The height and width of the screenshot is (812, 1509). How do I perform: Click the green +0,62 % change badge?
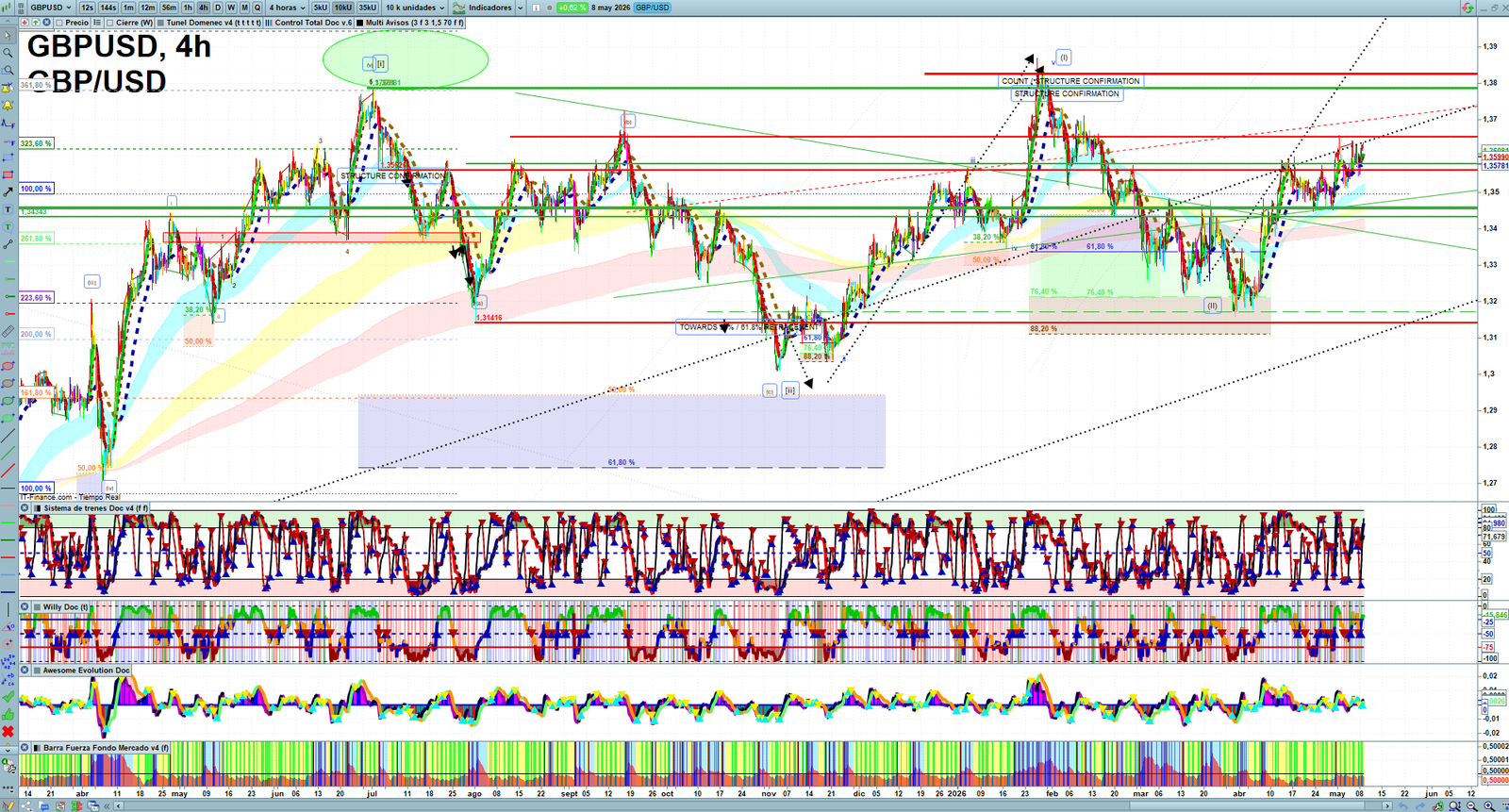click(x=572, y=8)
